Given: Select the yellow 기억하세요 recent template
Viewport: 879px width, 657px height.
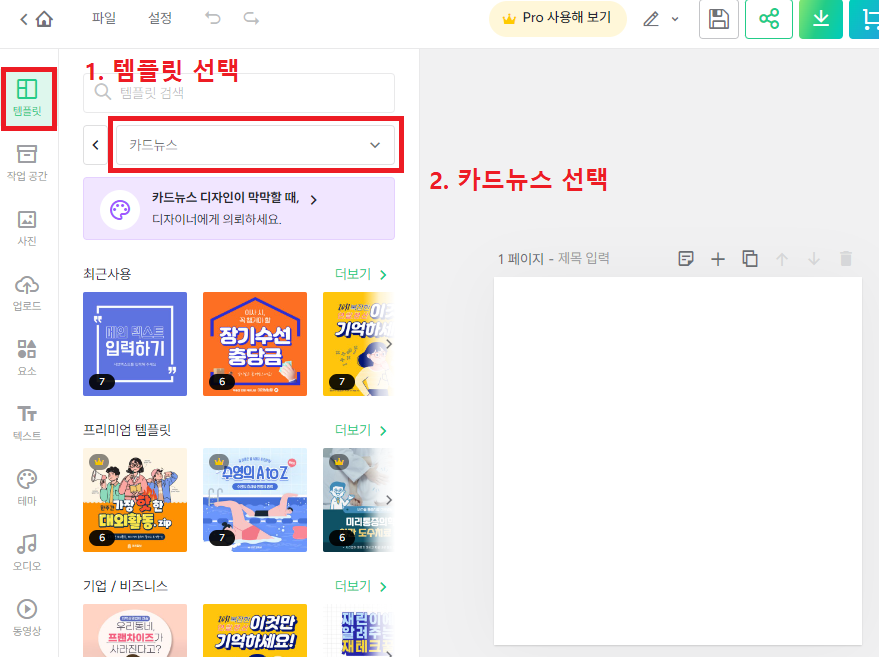Looking at the screenshot, I should pyautogui.click(x=358, y=344).
